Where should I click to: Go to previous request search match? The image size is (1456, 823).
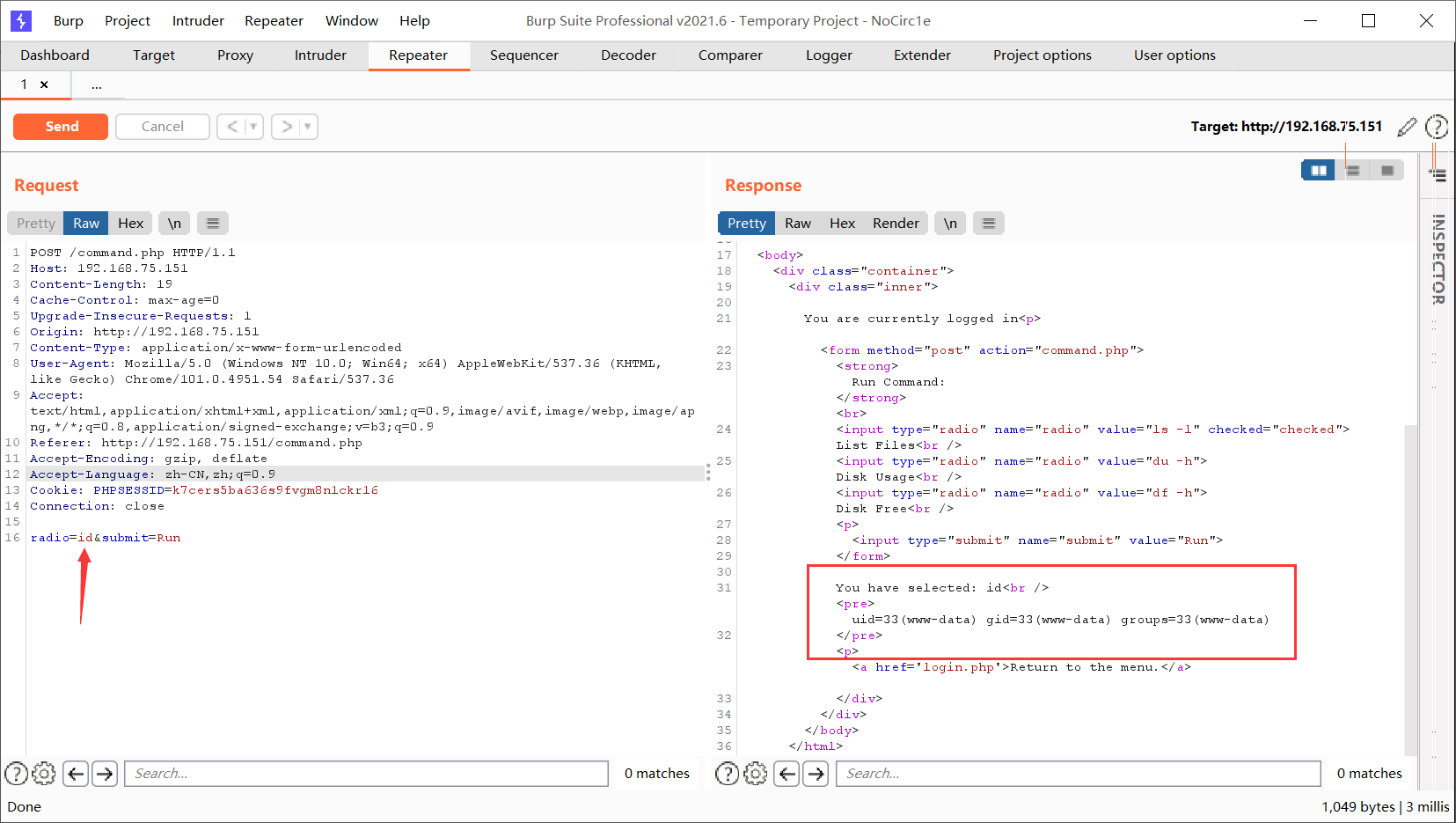76,774
